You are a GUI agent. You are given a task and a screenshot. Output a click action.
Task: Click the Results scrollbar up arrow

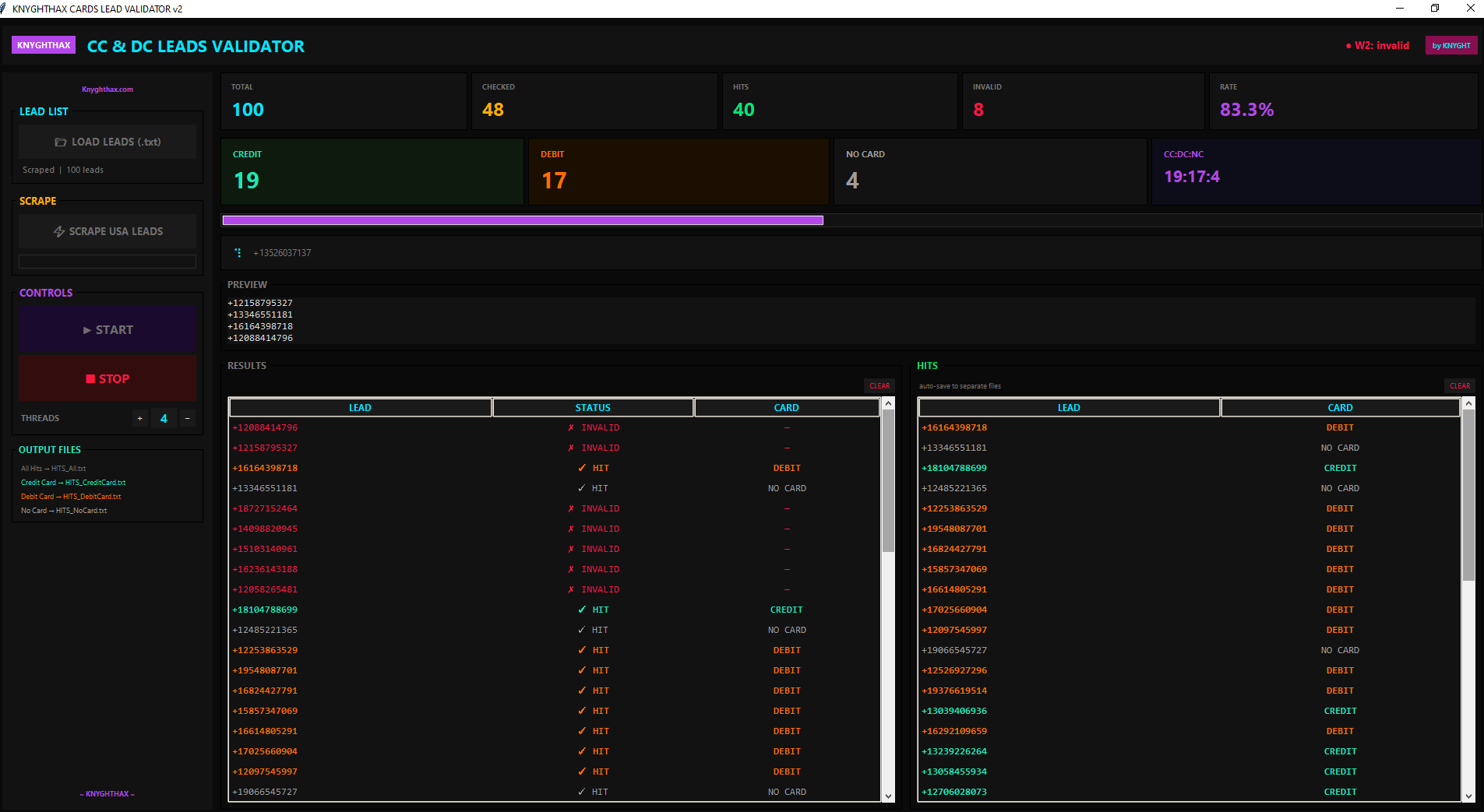(x=888, y=403)
